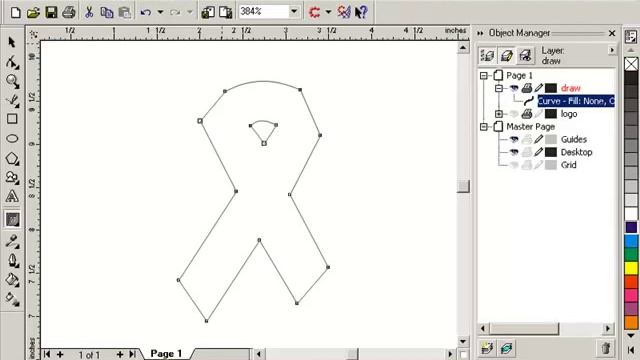Select the Page 1 tab at the bottom
The height and width of the screenshot is (360, 640).
pyautogui.click(x=166, y=353)
